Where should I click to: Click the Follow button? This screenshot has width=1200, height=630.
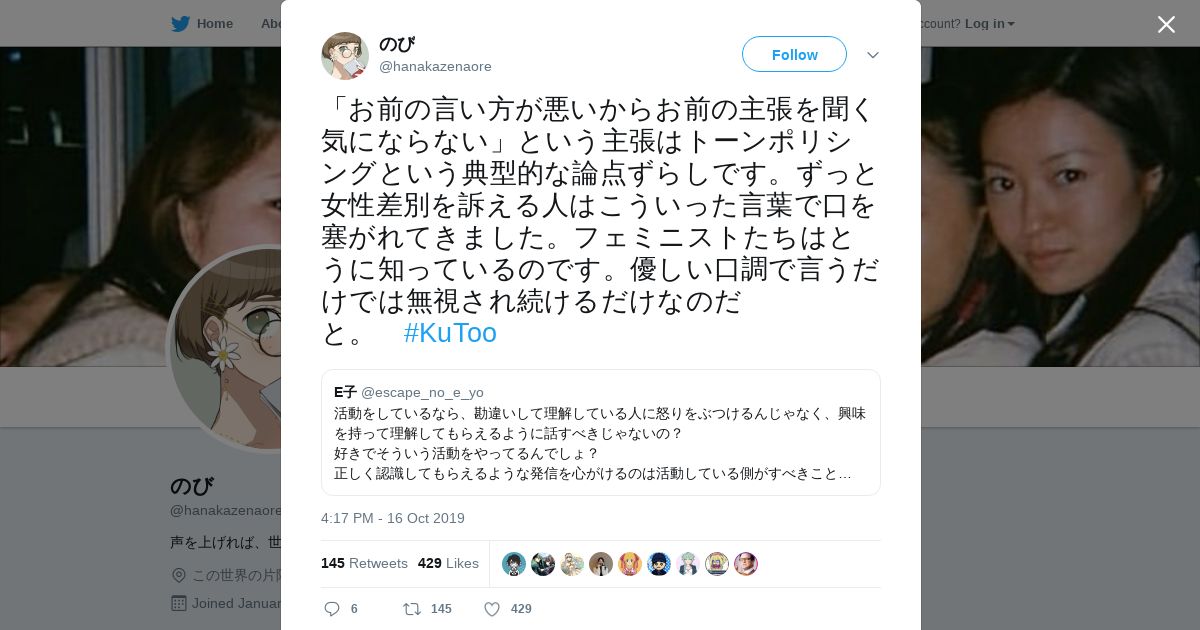click(794, 54)
